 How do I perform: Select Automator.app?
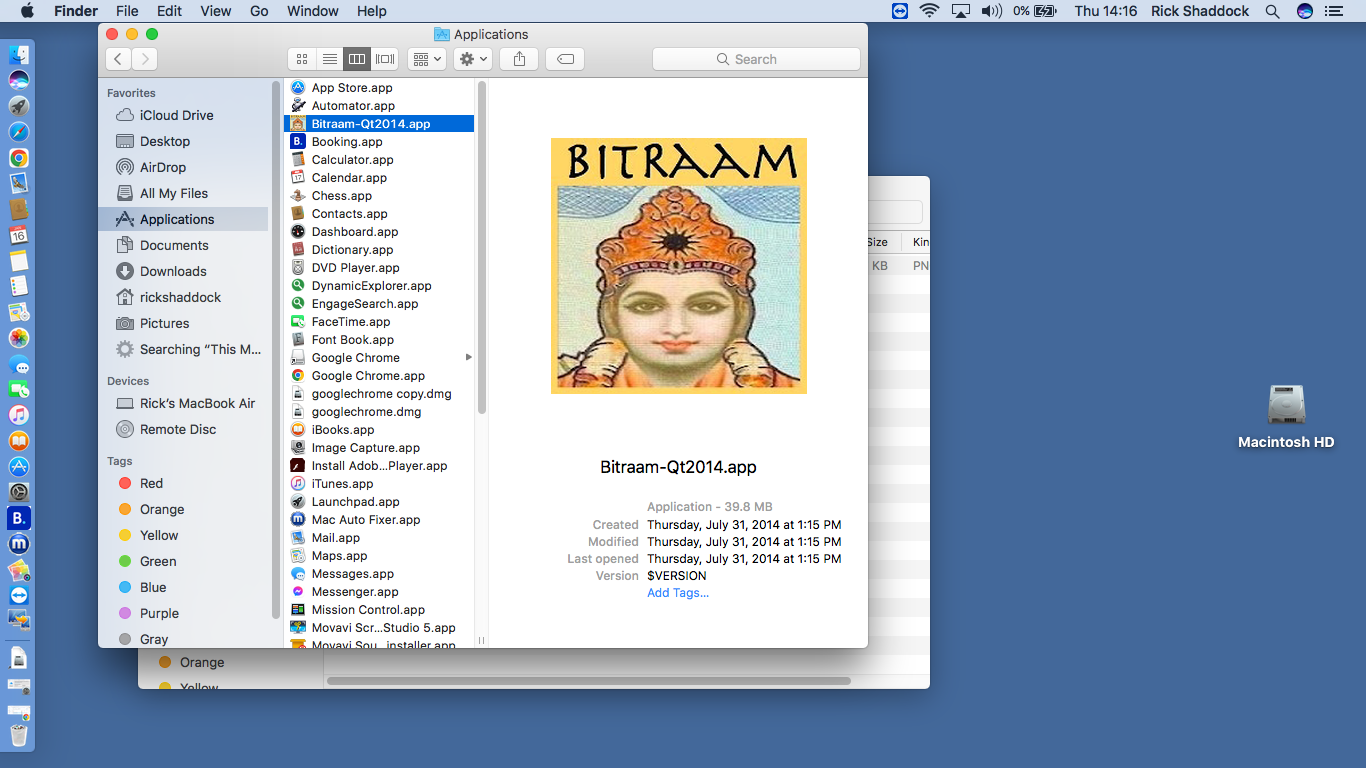coord(353,106)
